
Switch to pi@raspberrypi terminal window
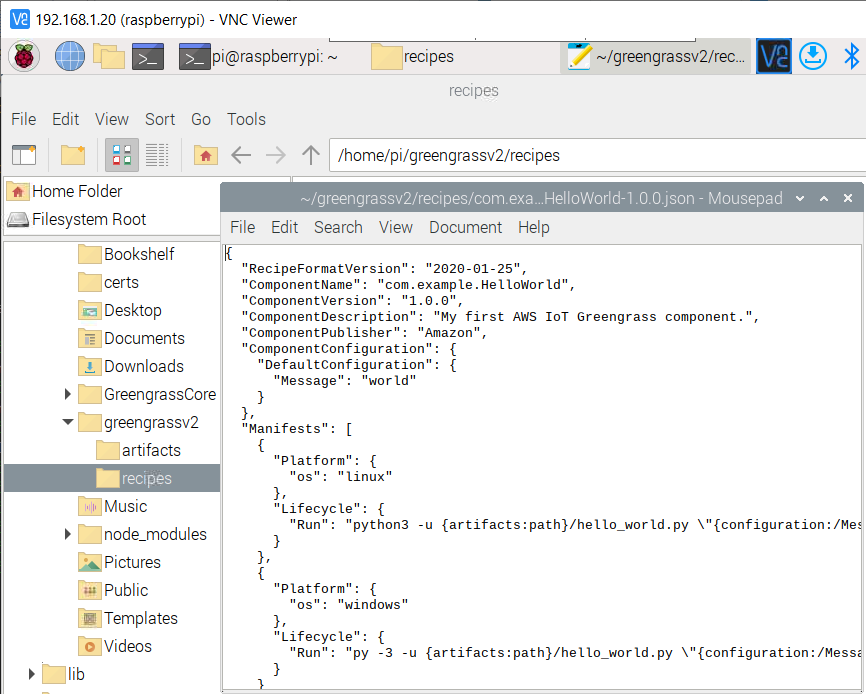258,56
